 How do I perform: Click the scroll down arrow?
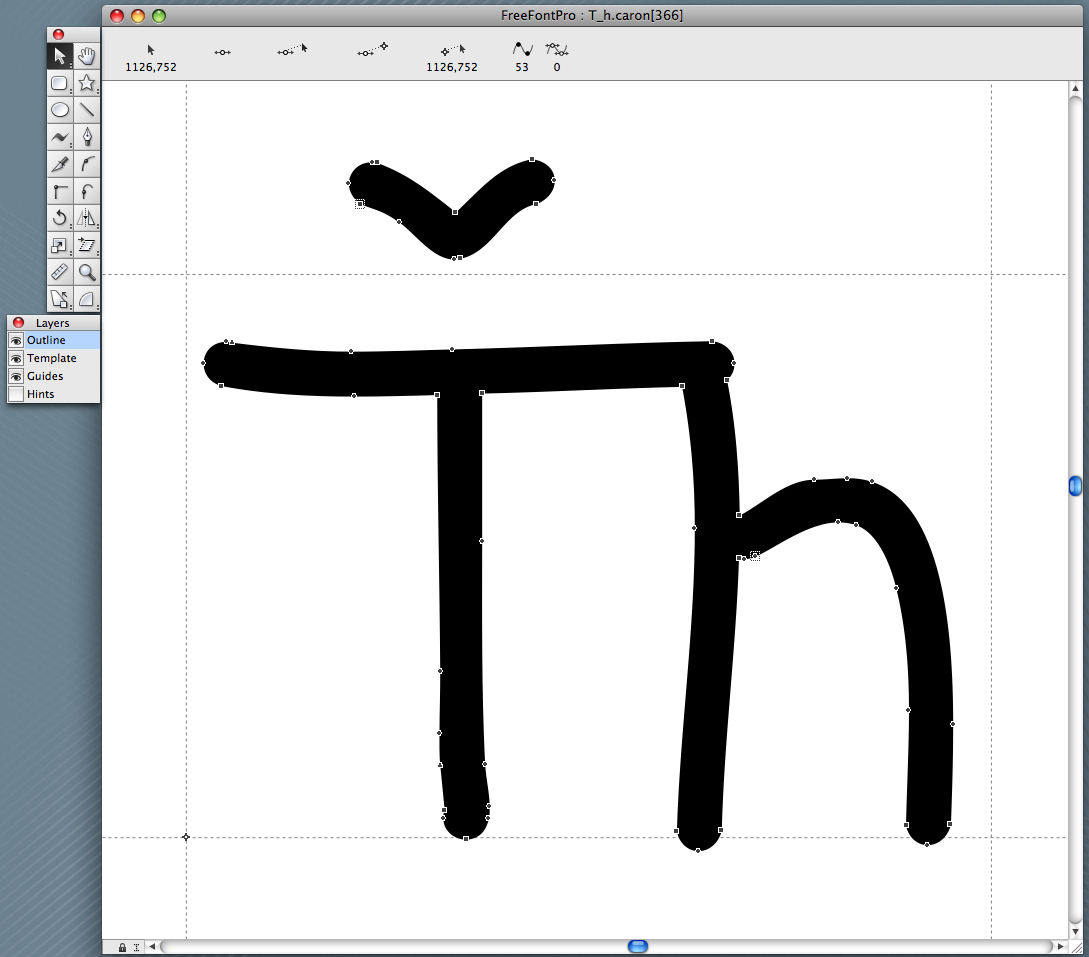pyautogui.click(x=1075, y=932)
